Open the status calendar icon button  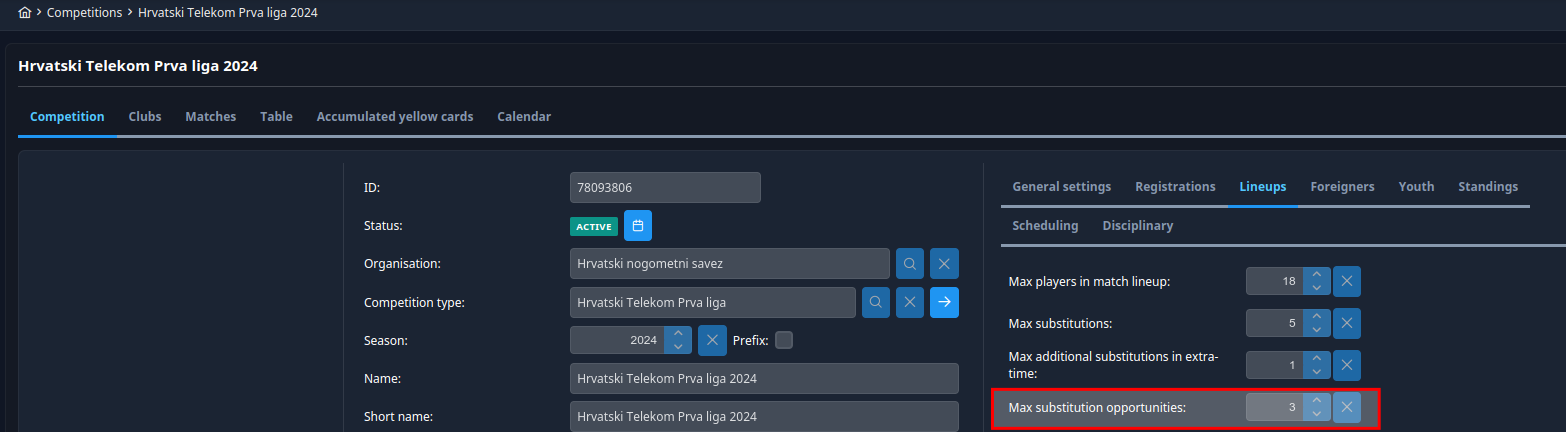click(638, 226)
